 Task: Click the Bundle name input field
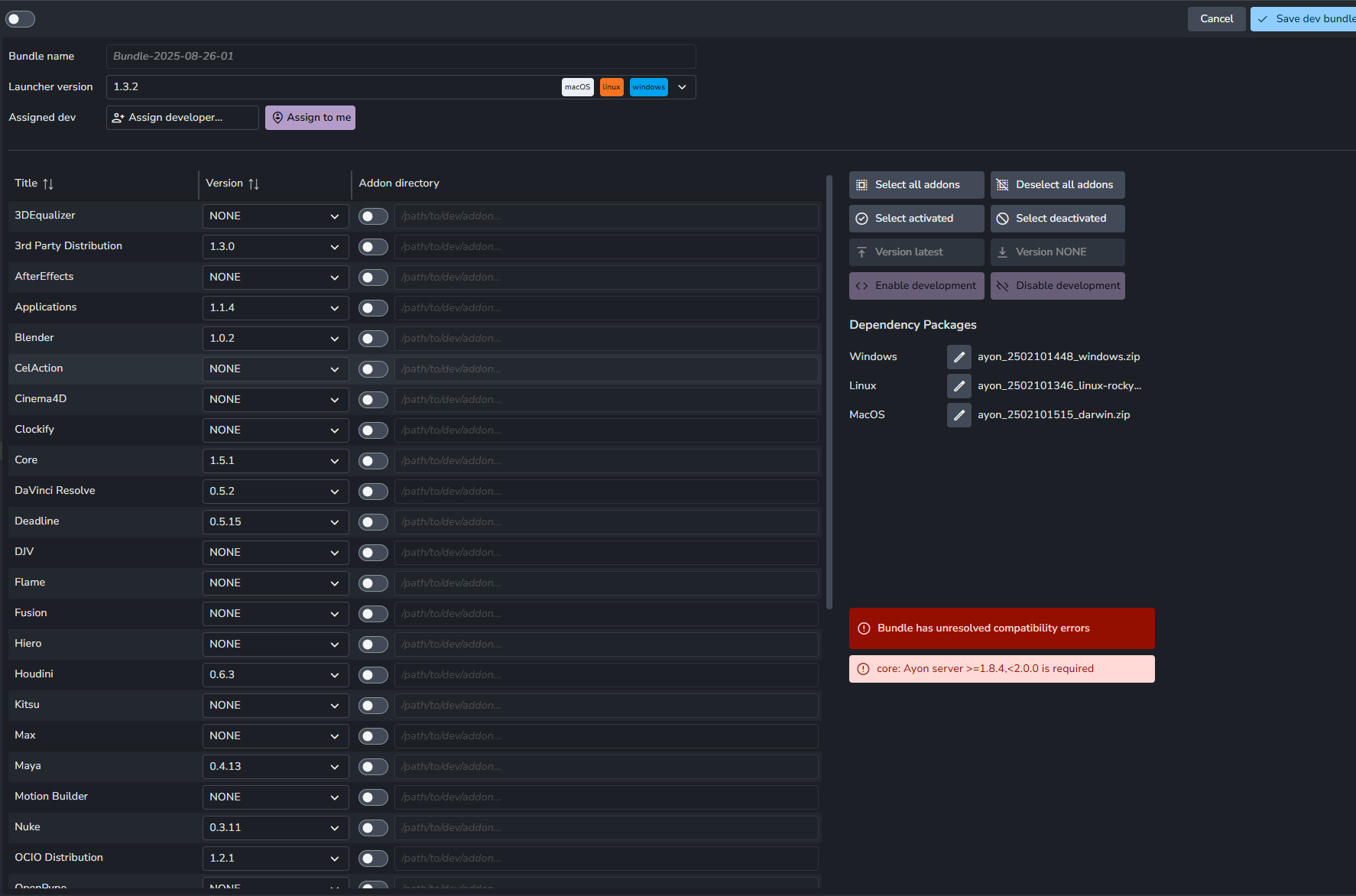tap(401, 57)
